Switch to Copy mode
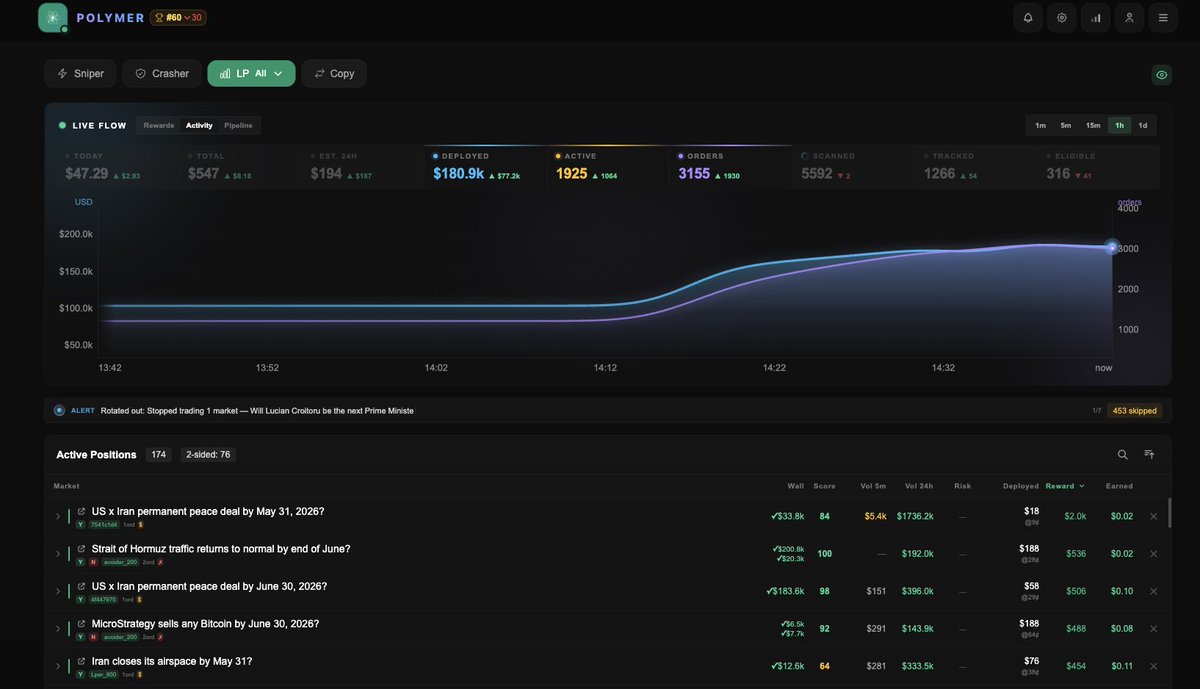Screen dimensions: 1200x689 334,73
